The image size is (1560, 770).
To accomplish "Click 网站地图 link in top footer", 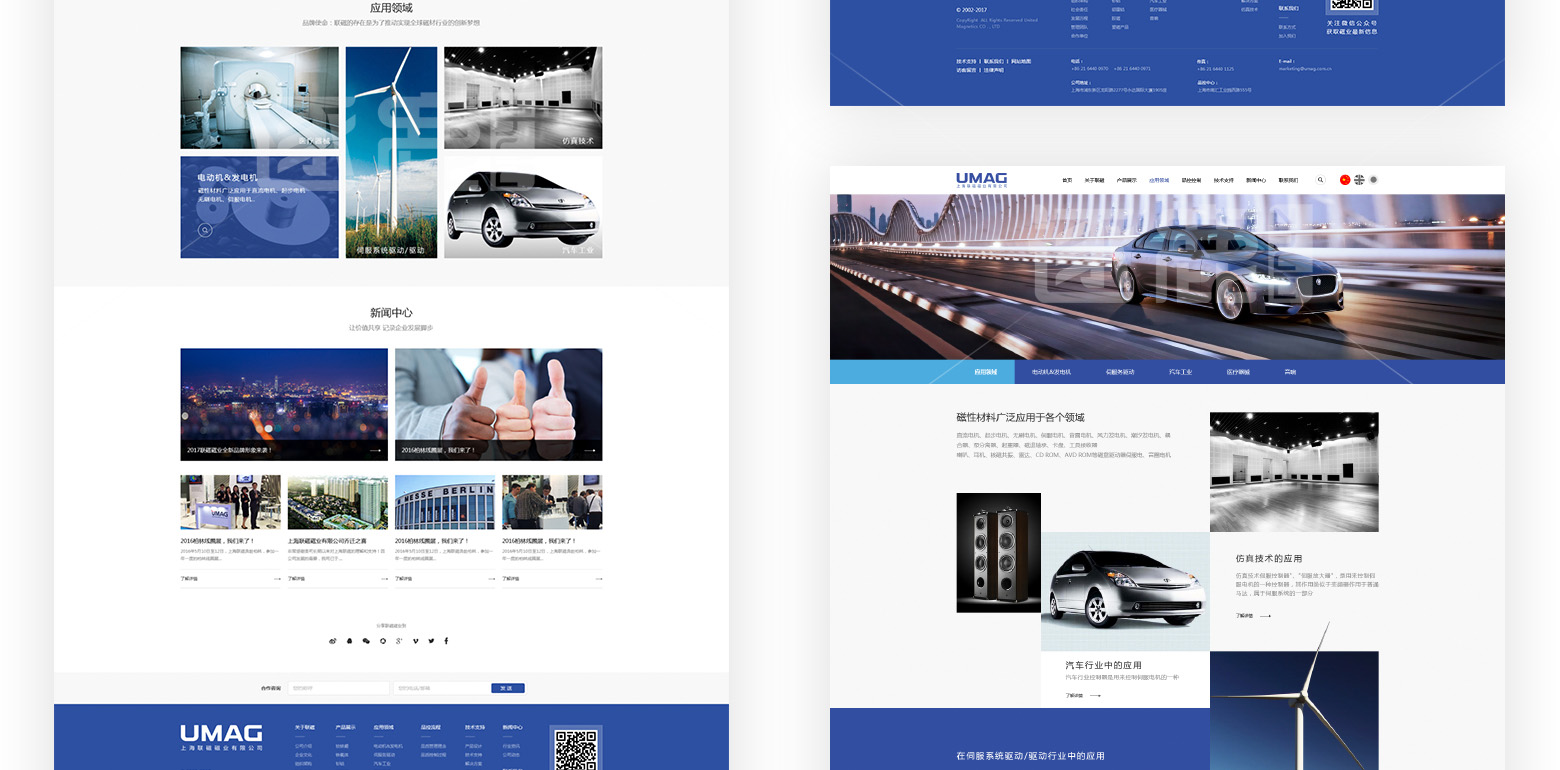I will point(1021,61).
